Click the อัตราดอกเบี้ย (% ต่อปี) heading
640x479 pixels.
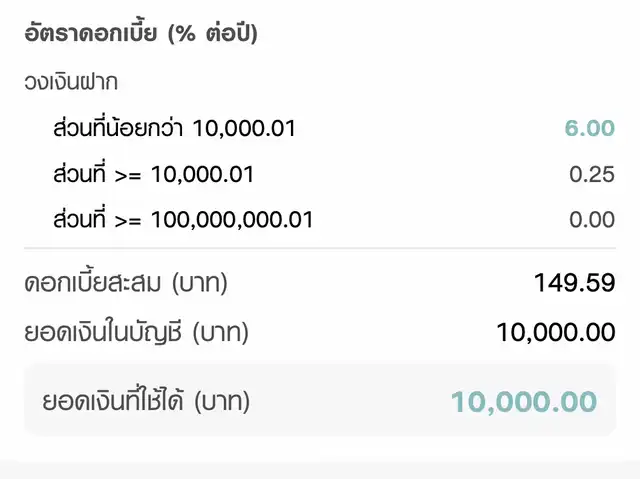point(141,33)
